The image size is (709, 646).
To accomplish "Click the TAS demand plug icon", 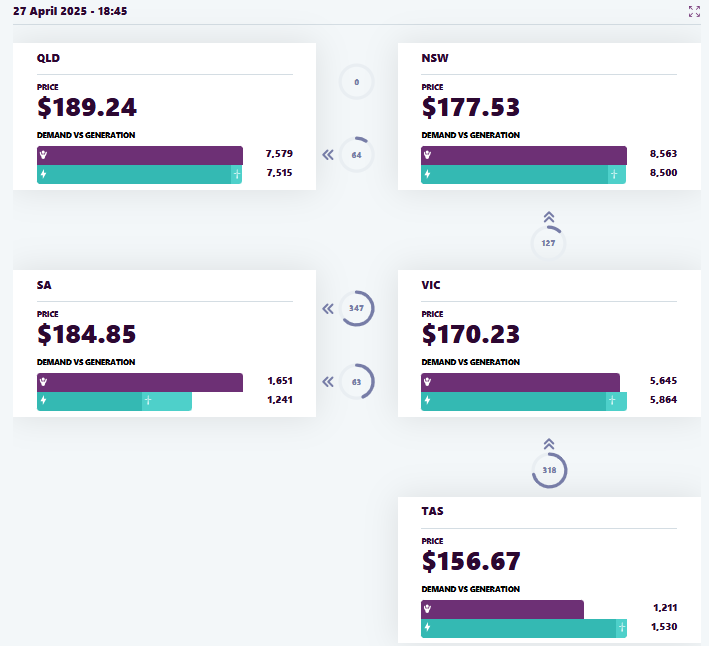I will [427, 609].
